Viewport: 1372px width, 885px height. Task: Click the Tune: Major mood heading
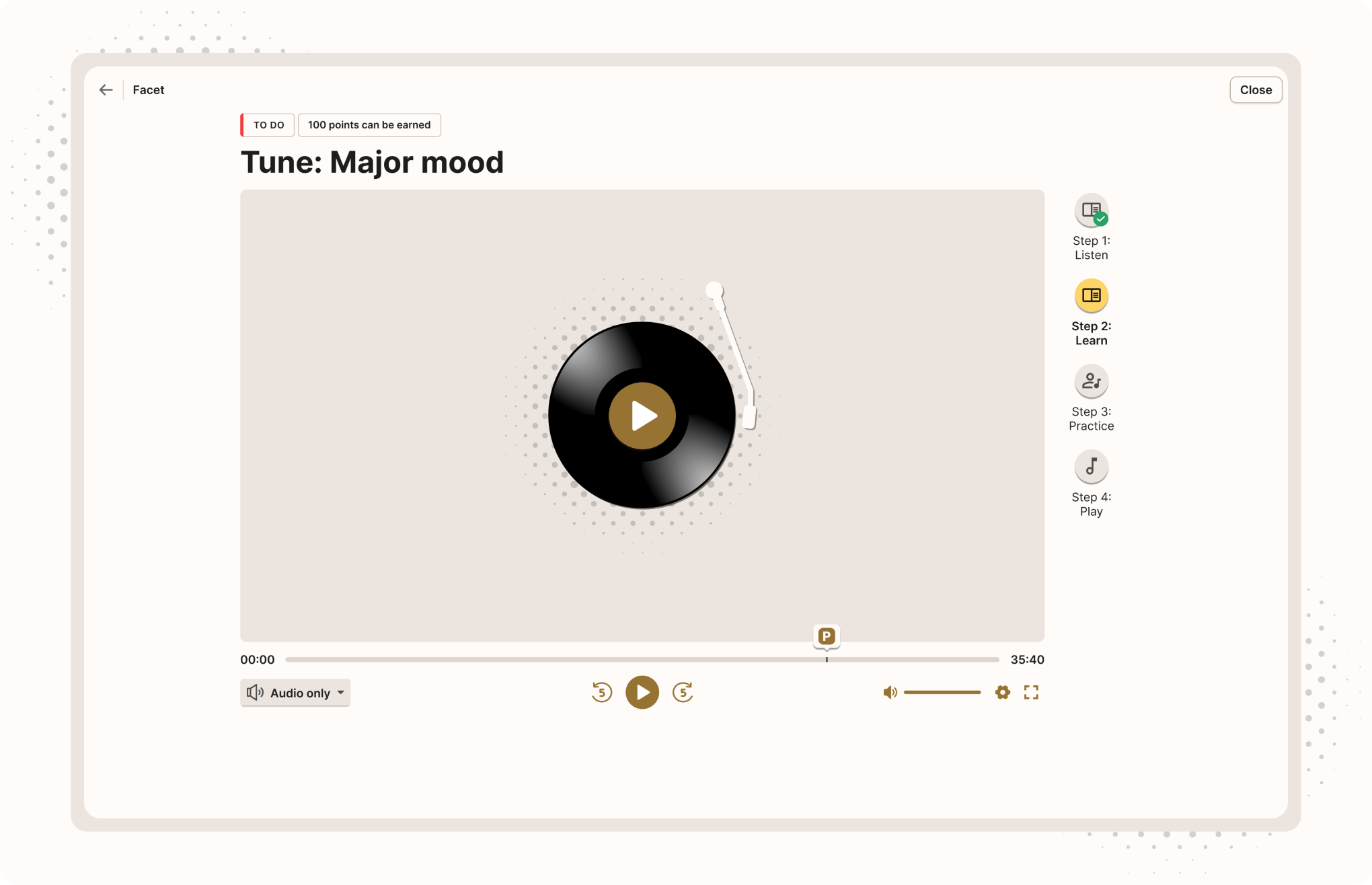coord(372,162)
